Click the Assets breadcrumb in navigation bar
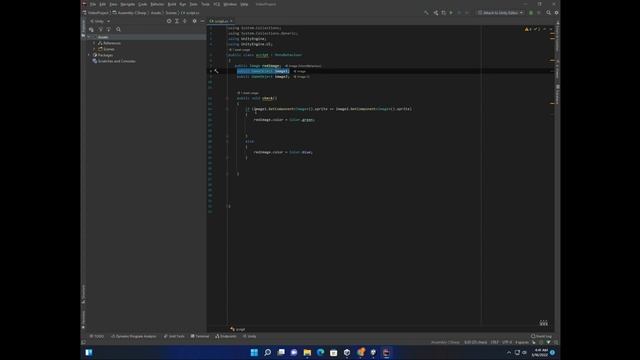640x360 pixels. [x=156, y=13]
